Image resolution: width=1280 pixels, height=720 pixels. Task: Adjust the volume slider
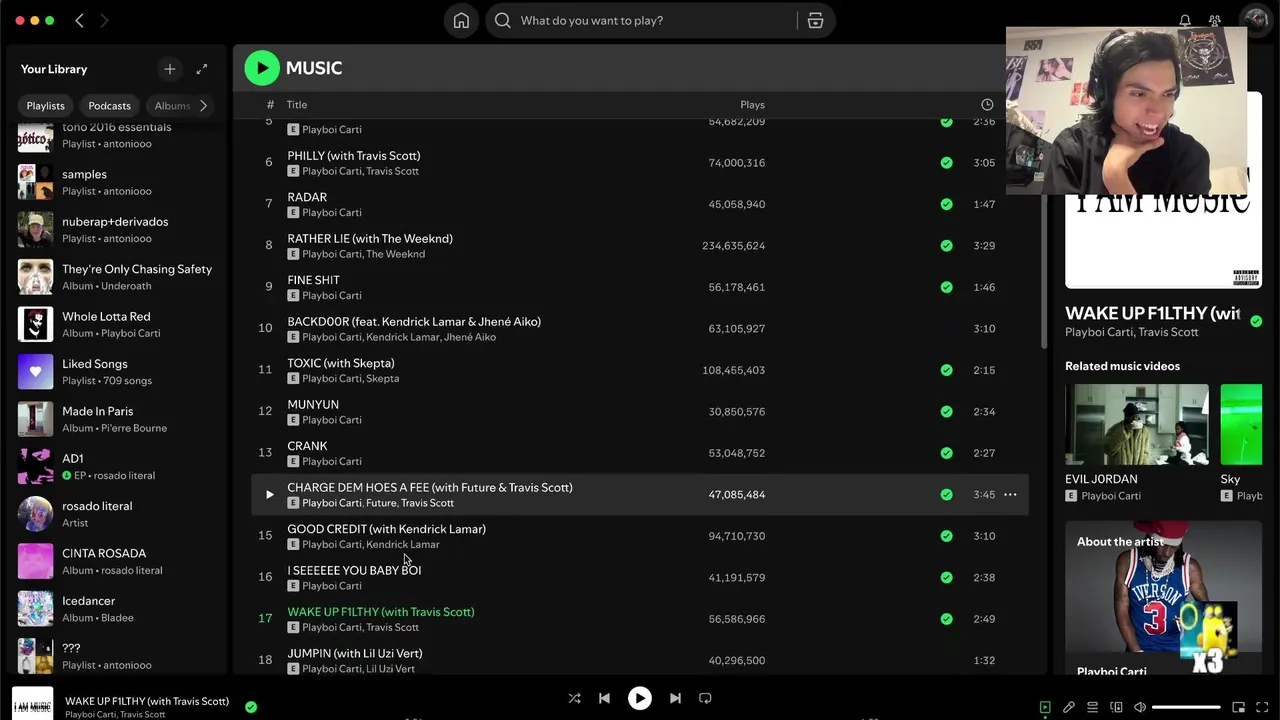pos(1186,707)
